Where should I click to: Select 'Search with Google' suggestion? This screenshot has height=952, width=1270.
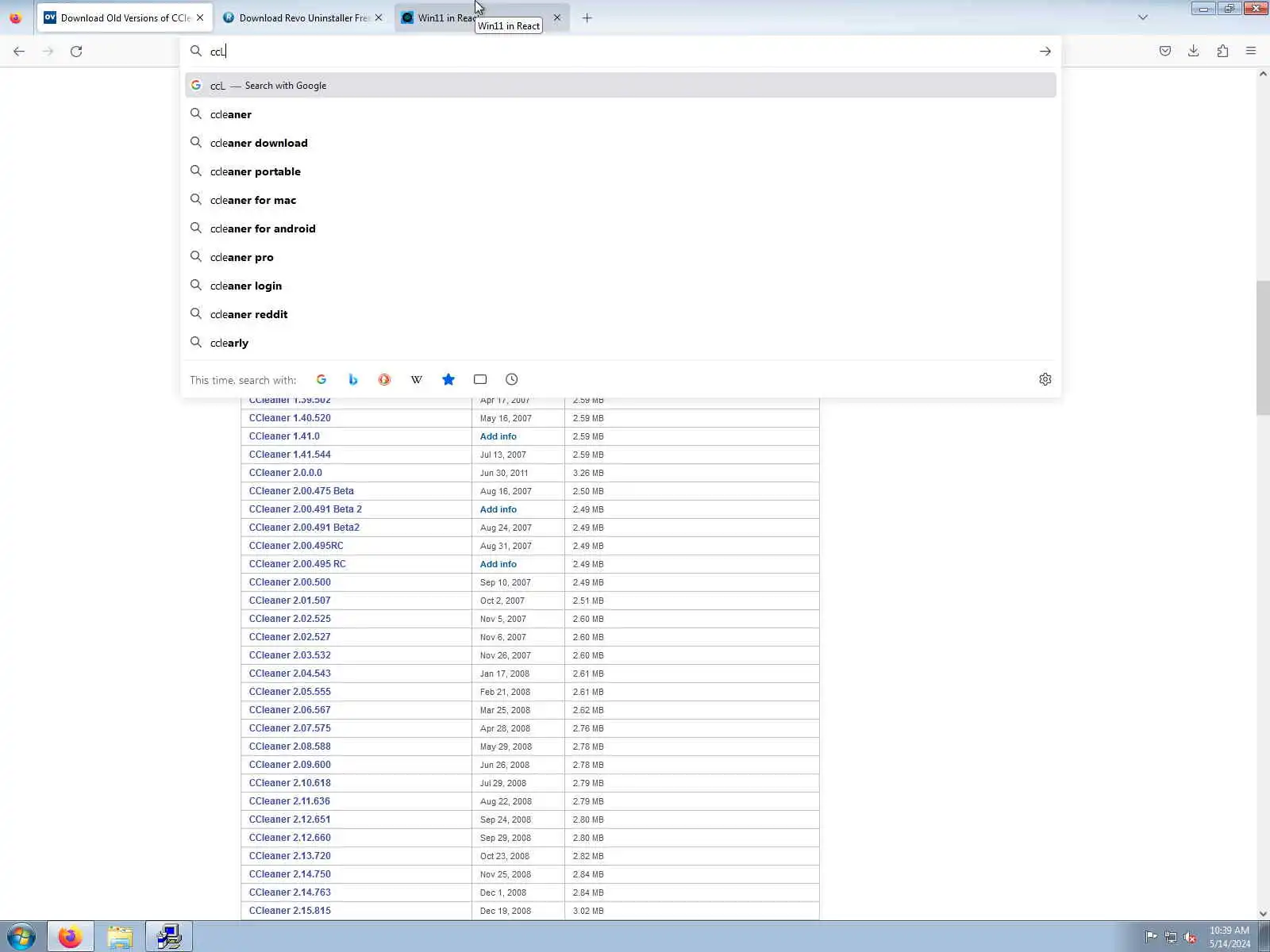621,86
